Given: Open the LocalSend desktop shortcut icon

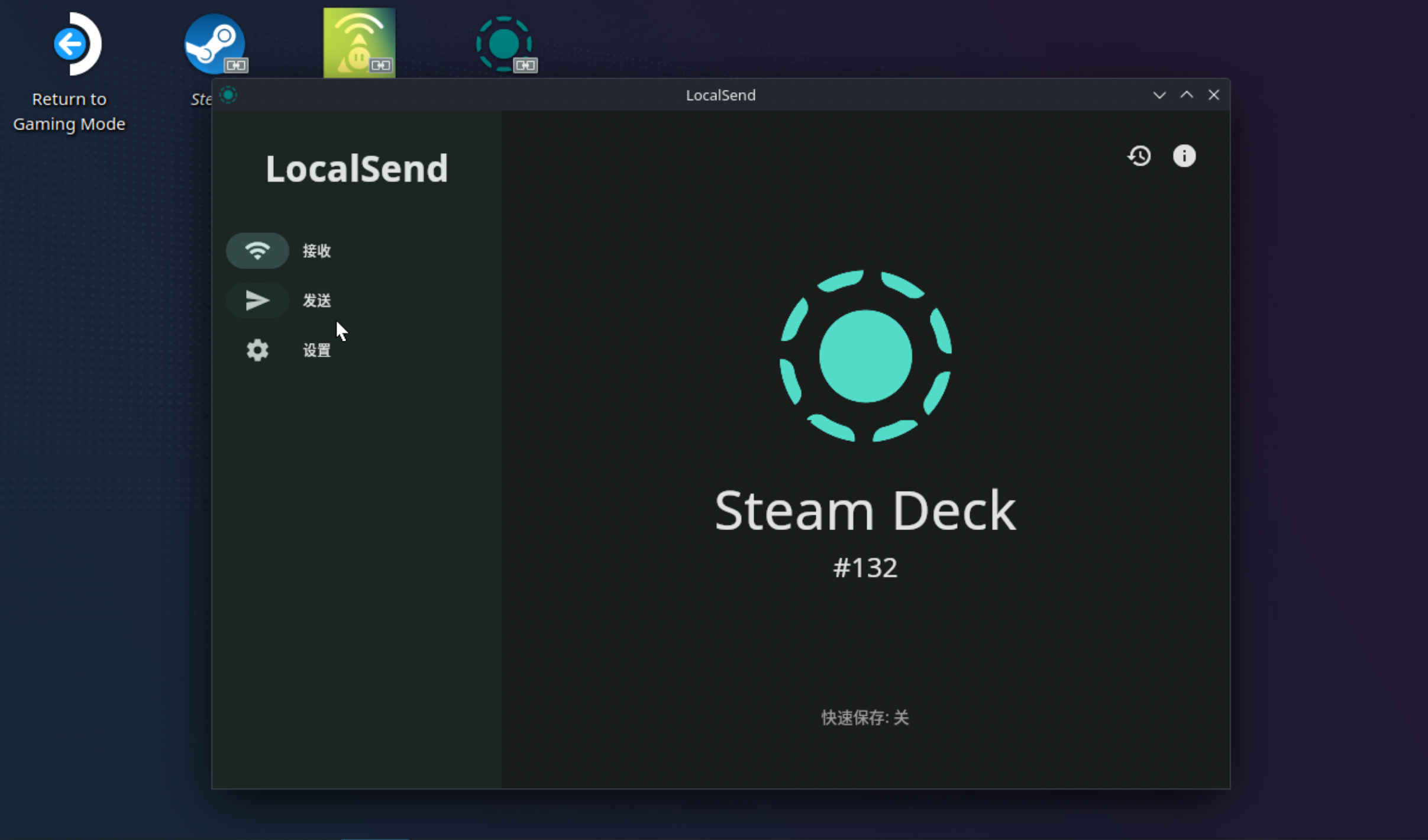Looking at the screenshot, I should click(x=506, y=44).
